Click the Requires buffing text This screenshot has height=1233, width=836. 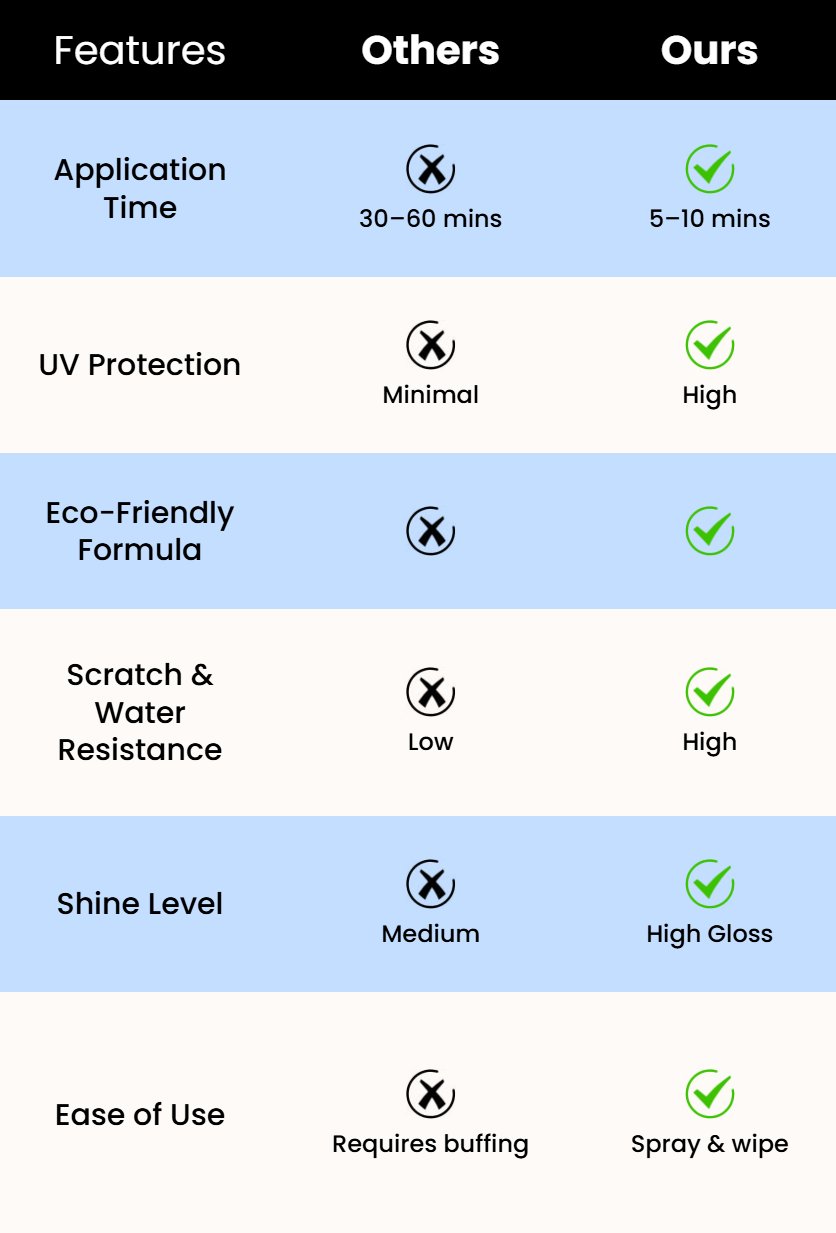[431, 1144]
